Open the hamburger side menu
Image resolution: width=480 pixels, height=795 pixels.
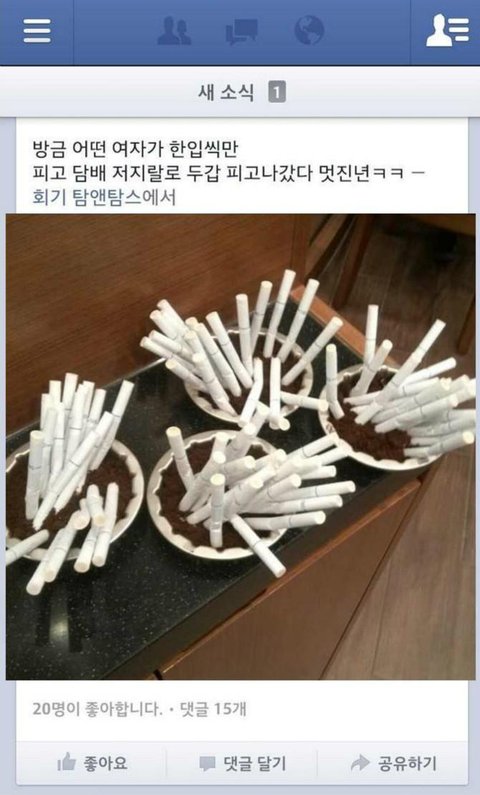(x=37, y=31)
